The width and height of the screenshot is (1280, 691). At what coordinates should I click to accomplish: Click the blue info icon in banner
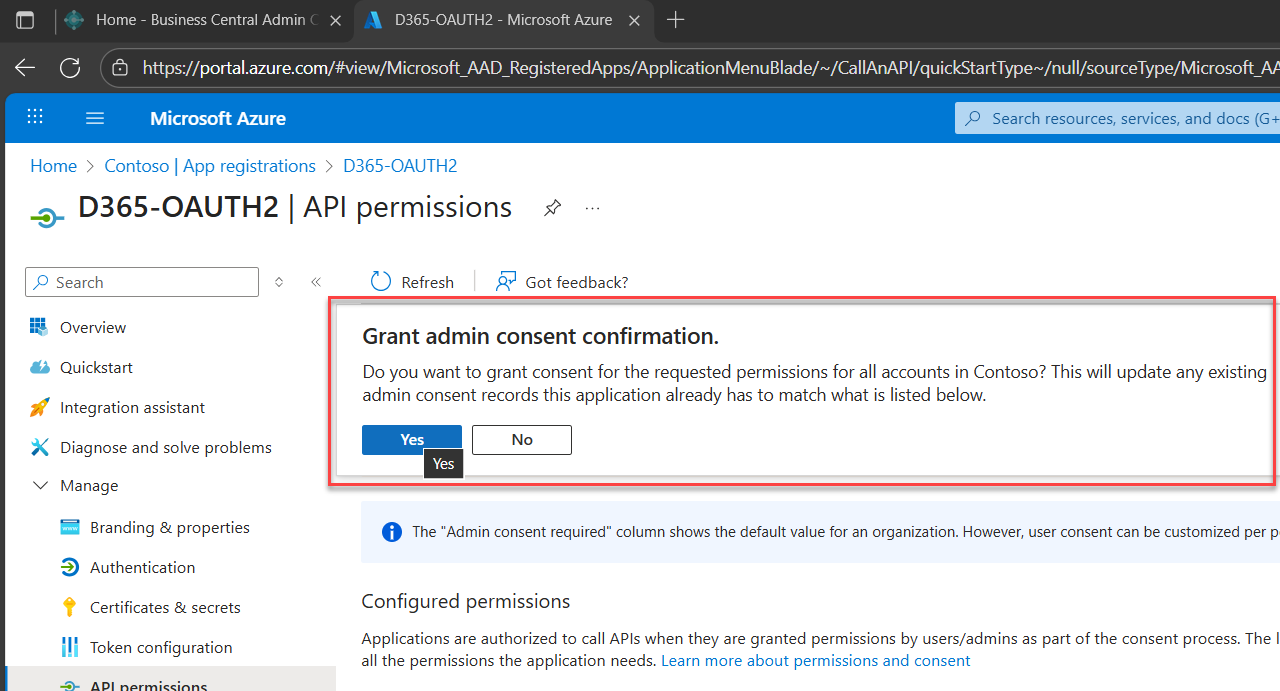click(x=392, y=532)
